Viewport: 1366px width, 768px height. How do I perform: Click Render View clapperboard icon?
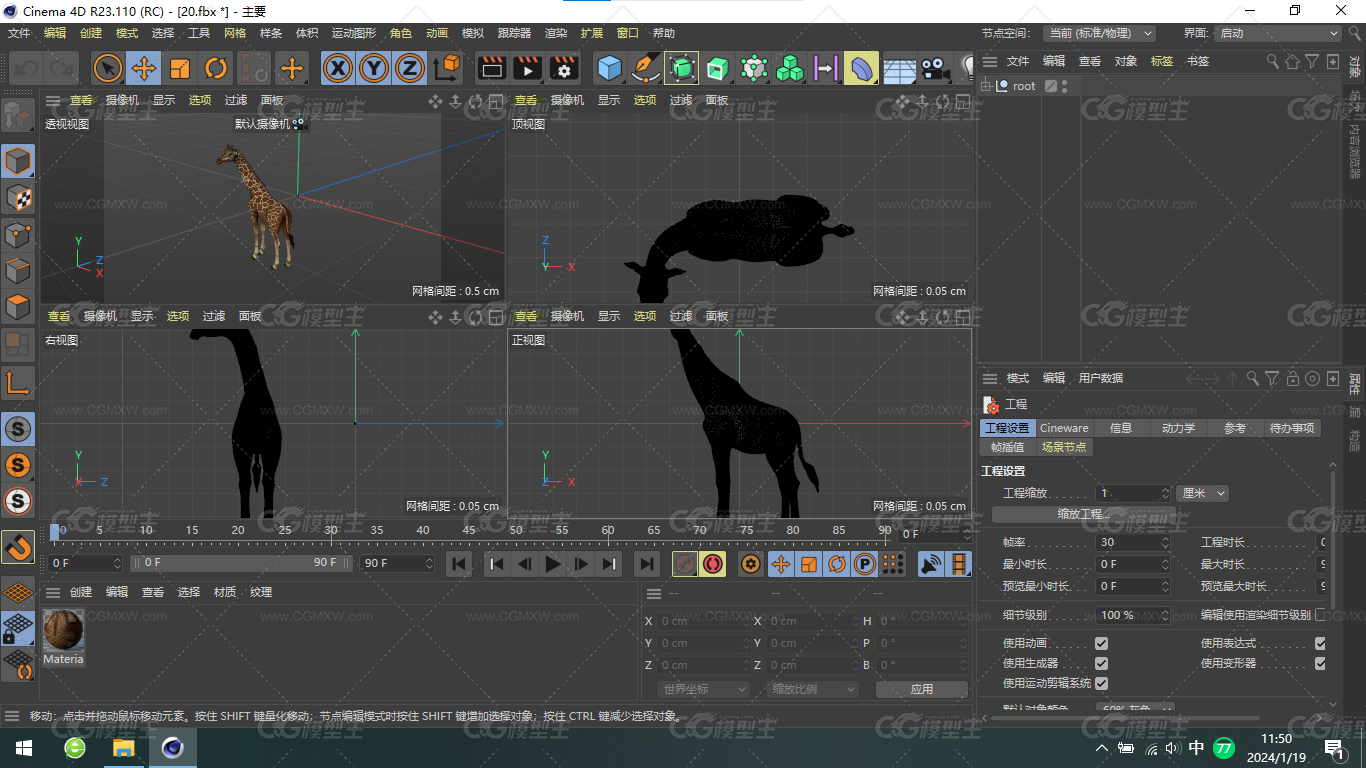tap(491, 68)
